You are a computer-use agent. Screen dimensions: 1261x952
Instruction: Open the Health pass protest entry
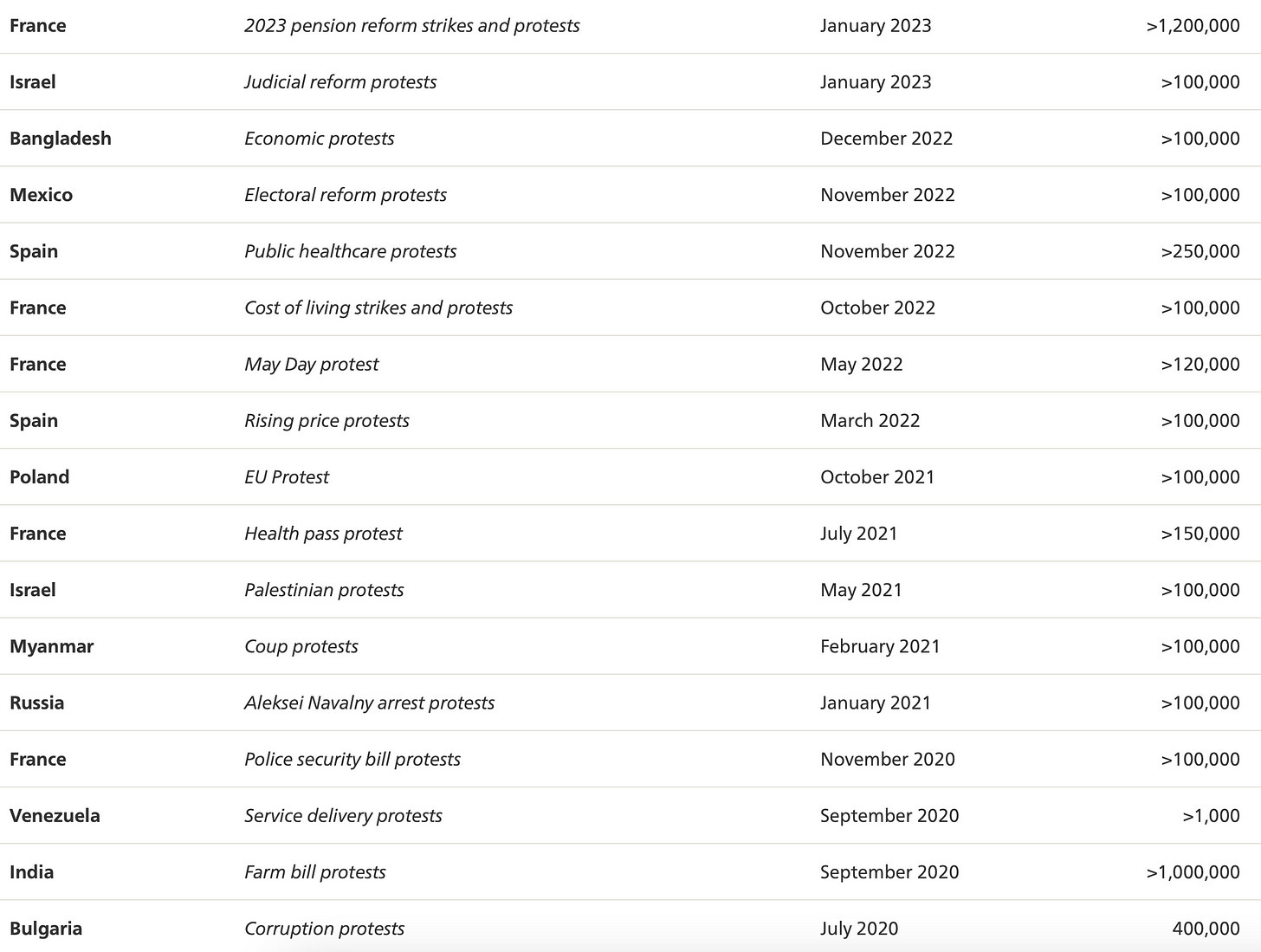pyautogui.click(x=323, y=534)
